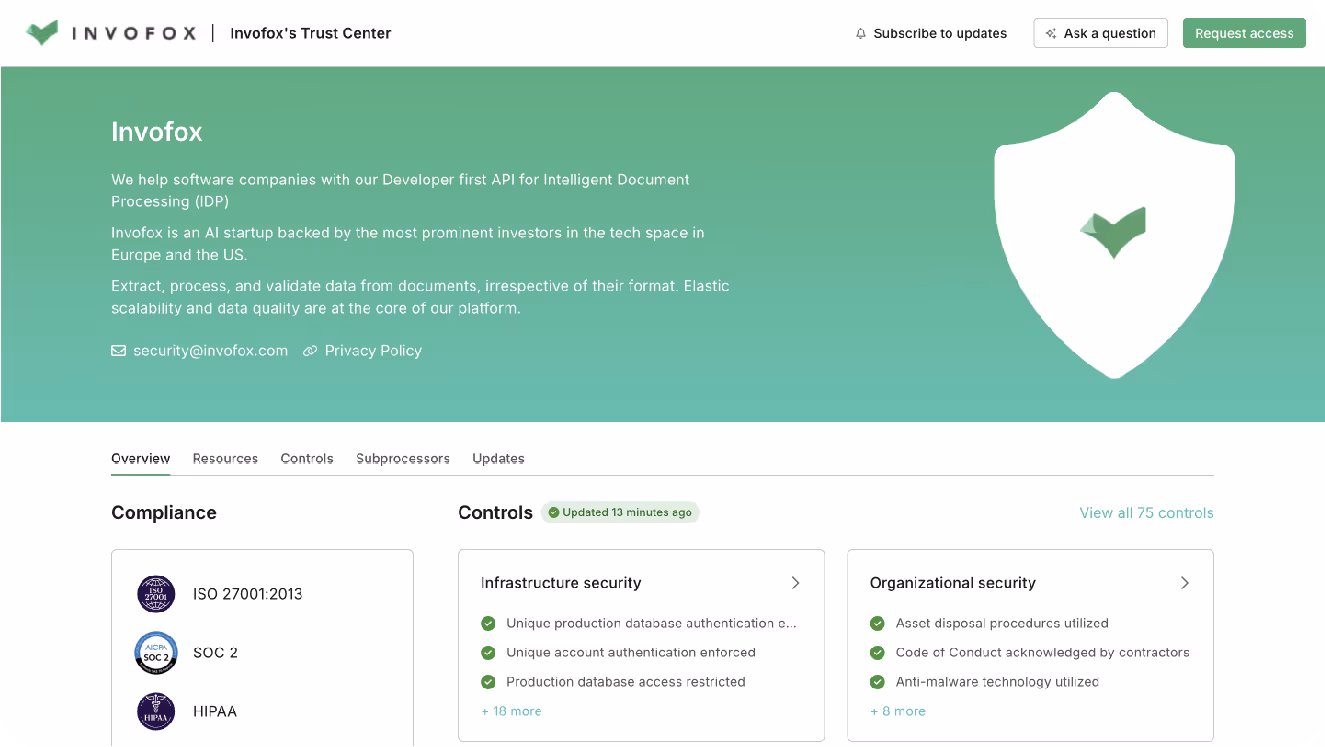1325x747 pixels.
Task: Click Unique account authentication enforced text
Action: point(631,652)
